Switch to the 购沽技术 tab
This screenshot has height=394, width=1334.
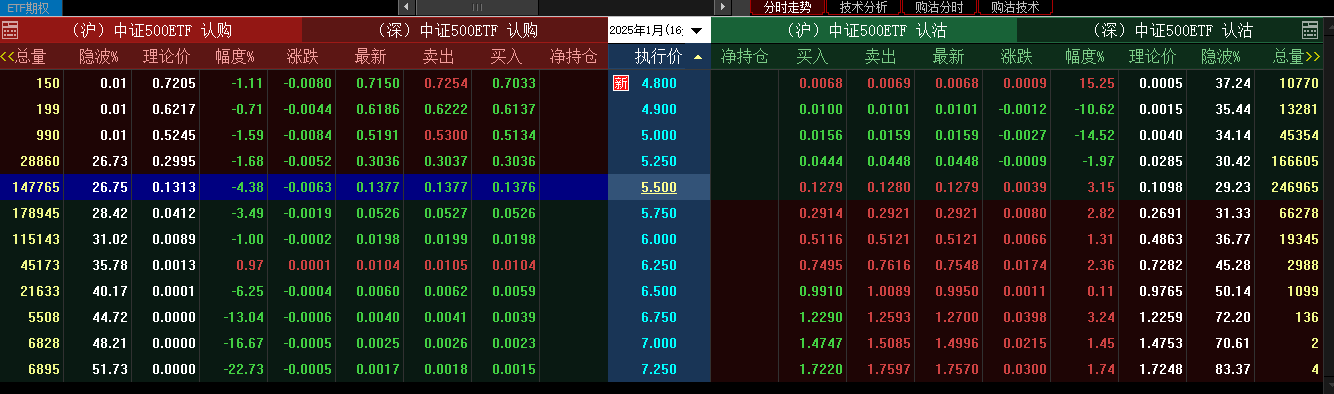pyautogui.click(x=1015, y=7)
